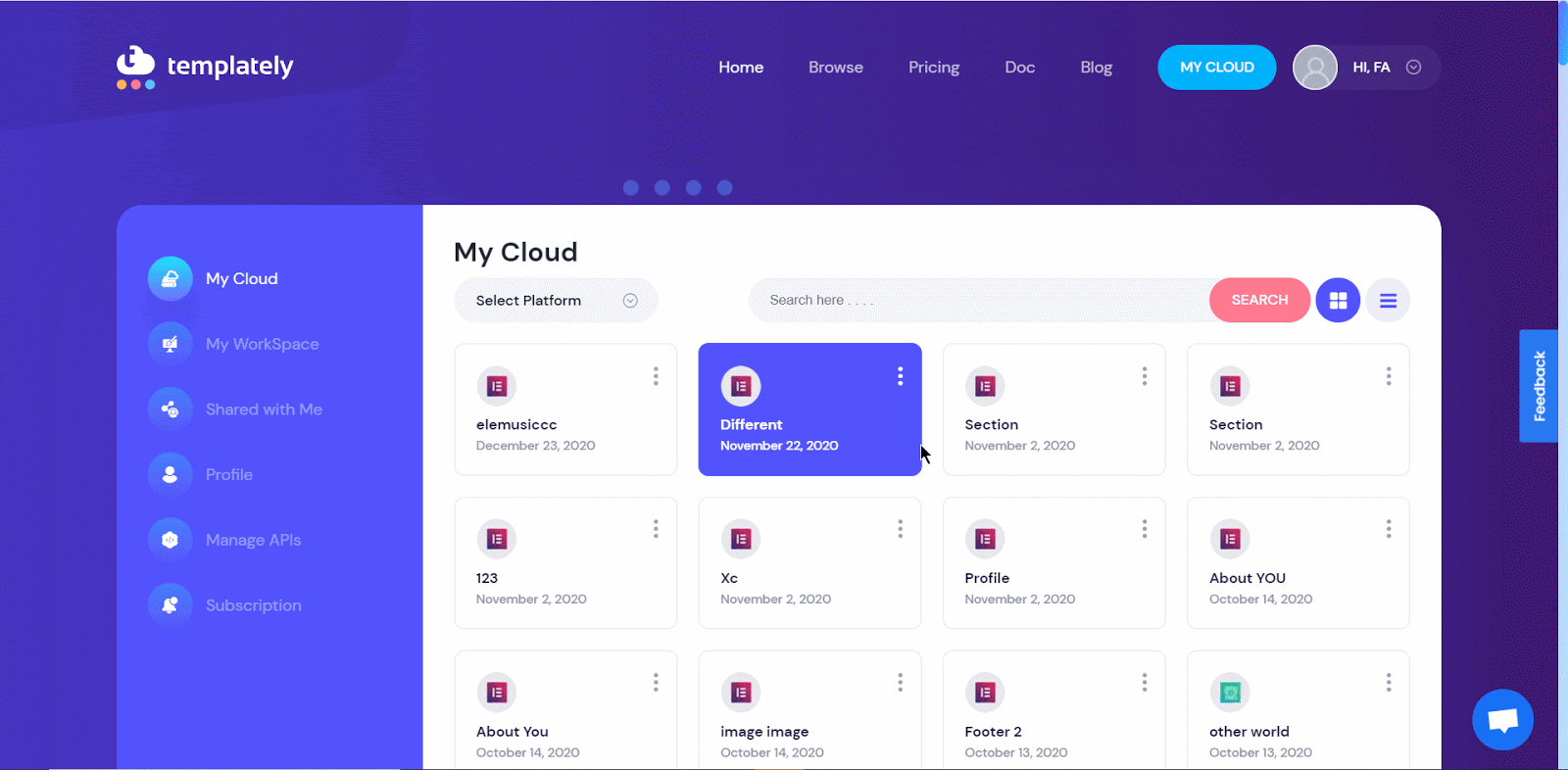Open the My WorkSpace sidebar icon
The height and width of the screenshot is (770, 1568).
170,344
